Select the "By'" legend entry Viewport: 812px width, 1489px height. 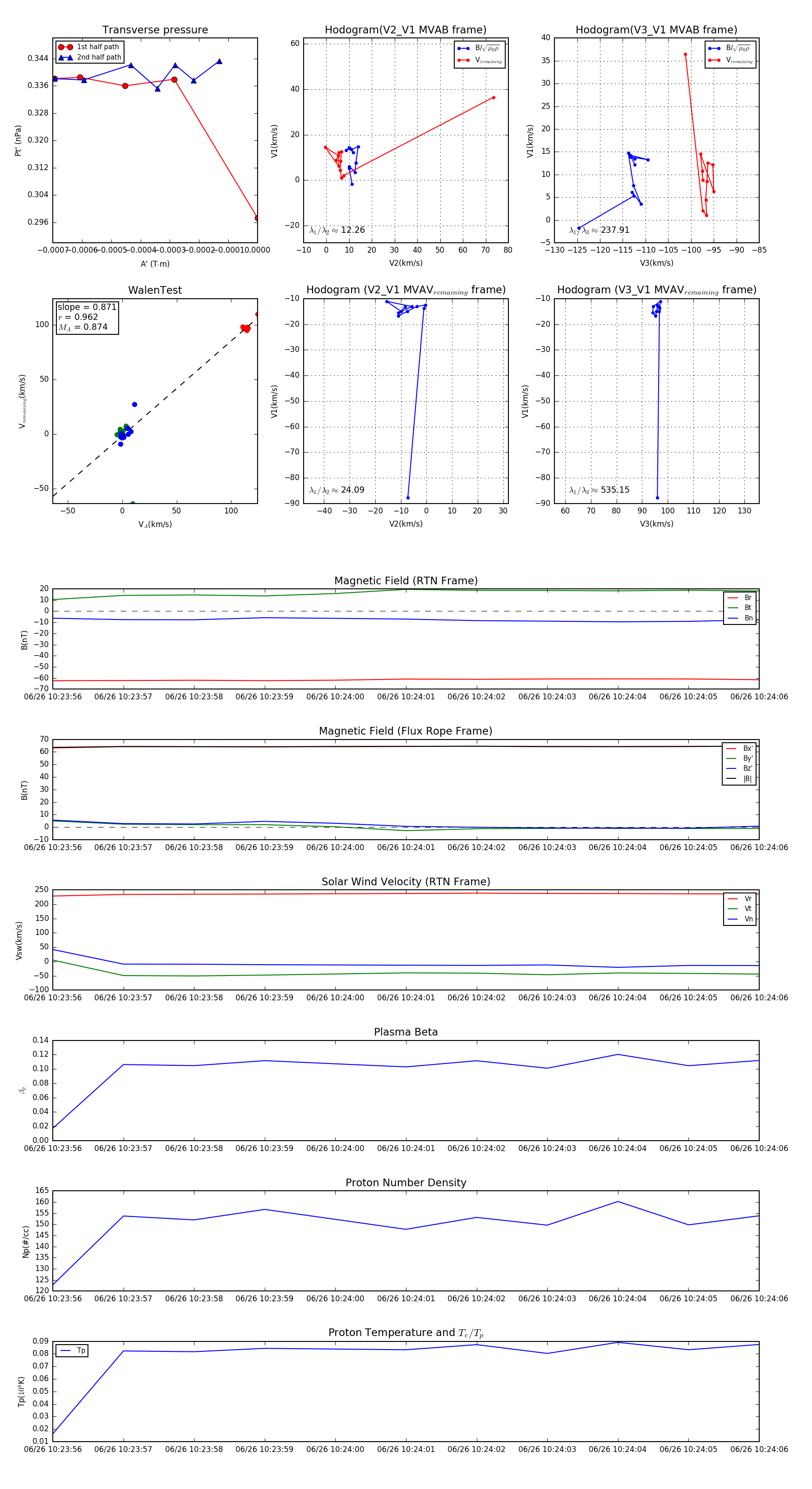point(740,758)
